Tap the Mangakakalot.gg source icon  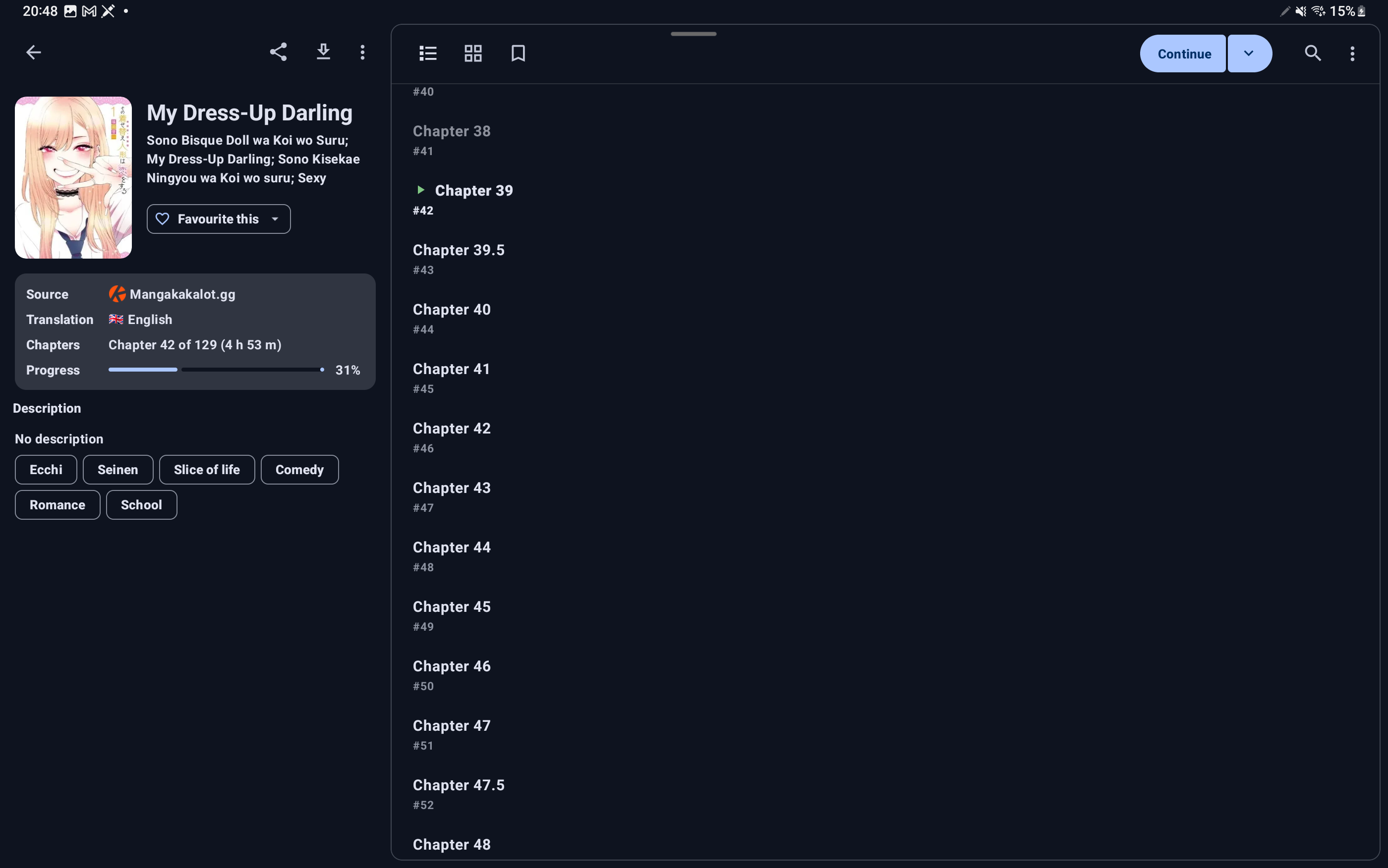coord(117,294)
